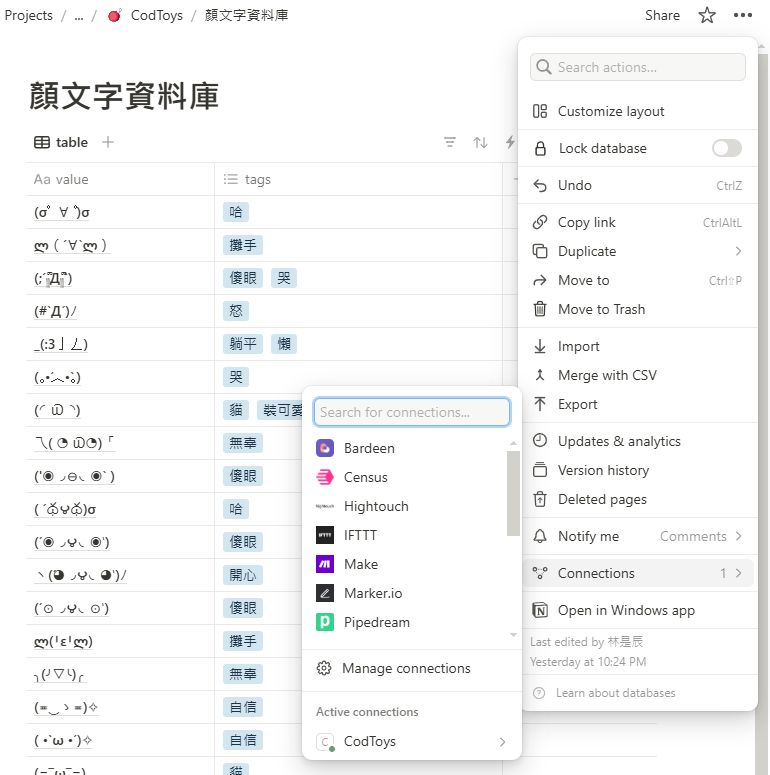Open Notify me Comments dropdown

coord(700,536)
